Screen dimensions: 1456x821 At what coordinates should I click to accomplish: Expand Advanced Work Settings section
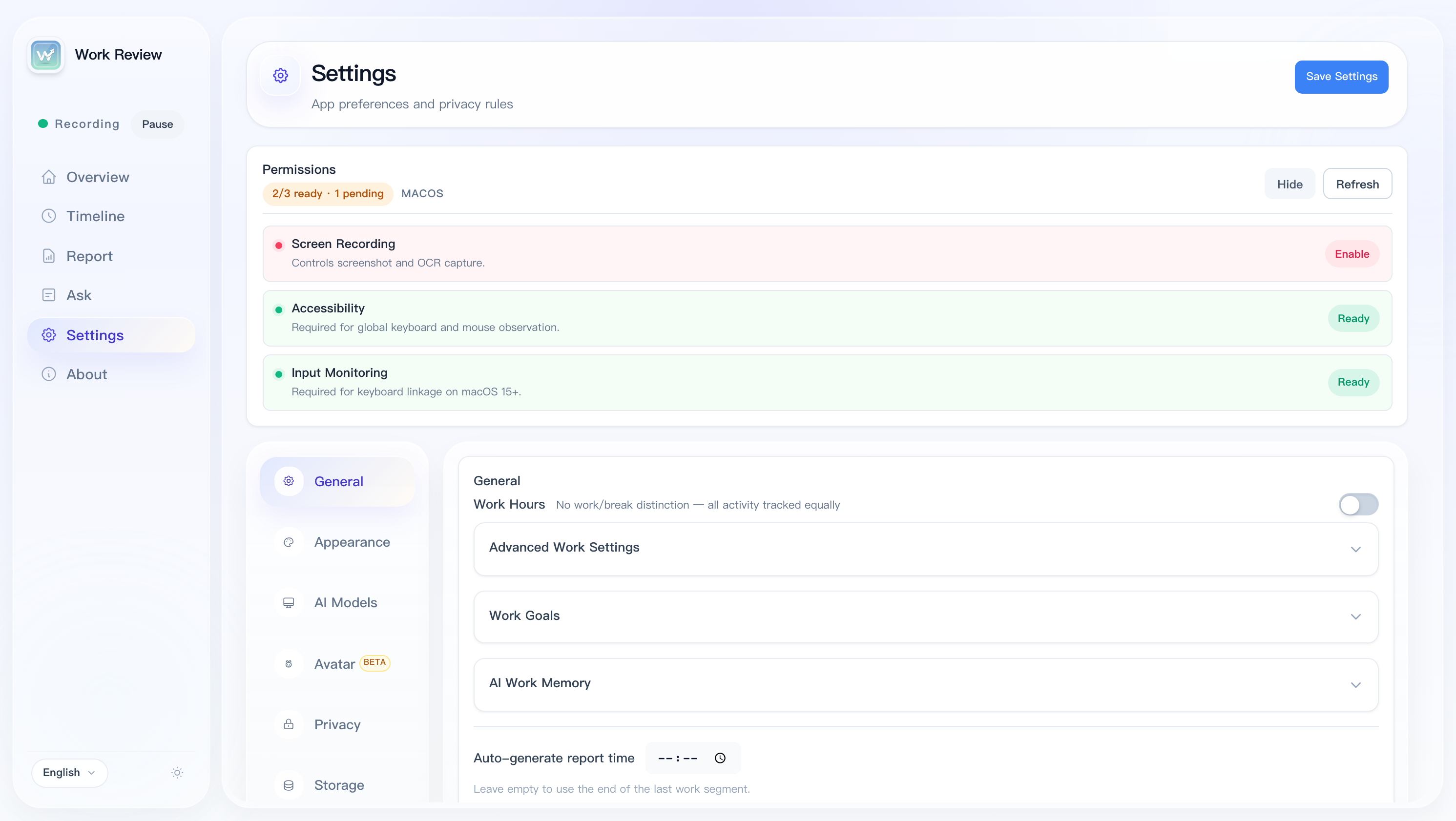(926, 549)
